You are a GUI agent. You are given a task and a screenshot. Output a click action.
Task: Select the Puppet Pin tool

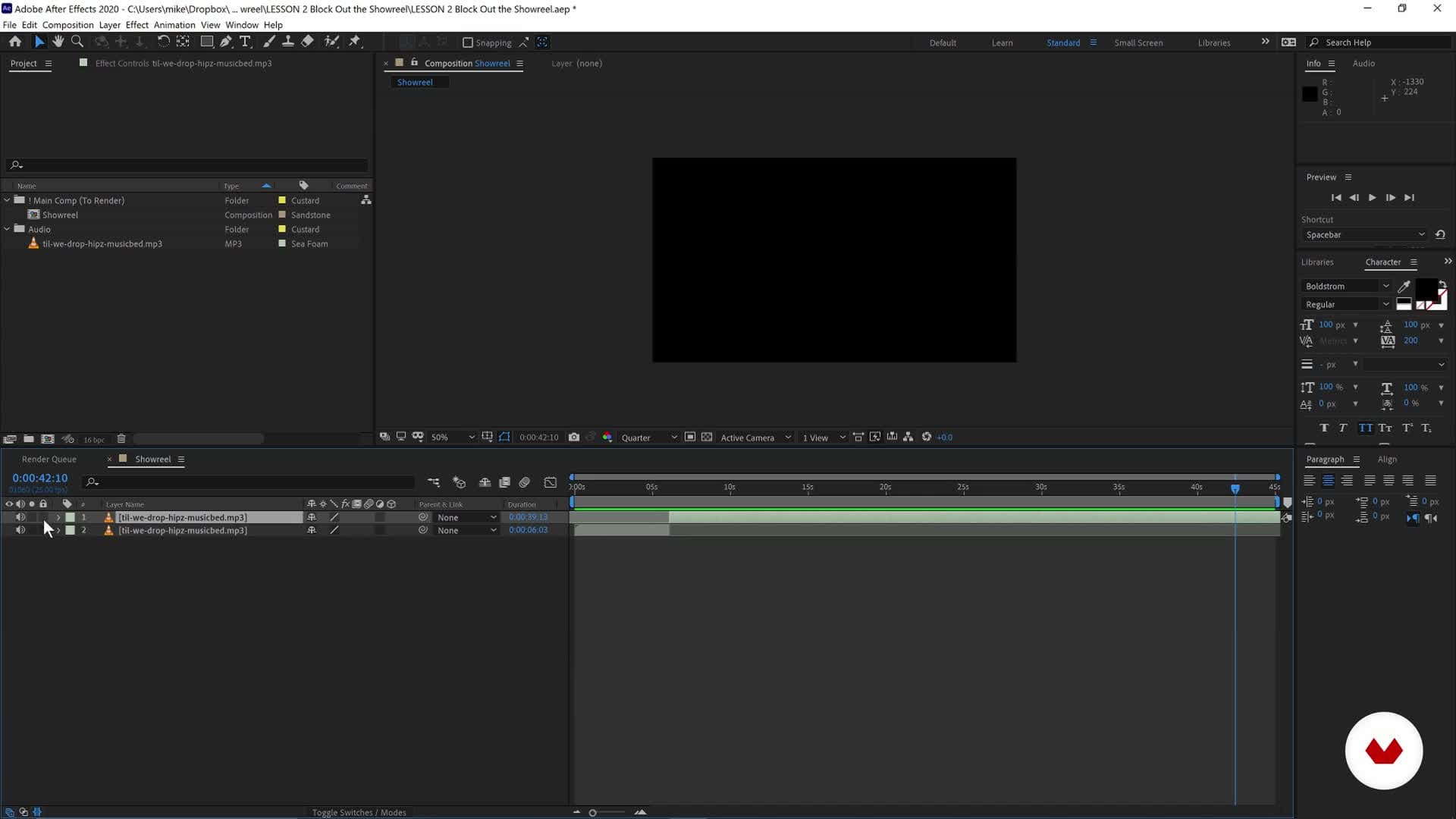355,42
